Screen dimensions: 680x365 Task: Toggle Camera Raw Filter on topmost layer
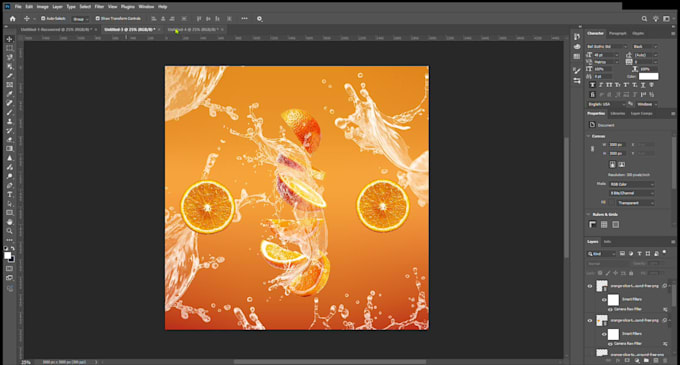(x=611, y=310)
